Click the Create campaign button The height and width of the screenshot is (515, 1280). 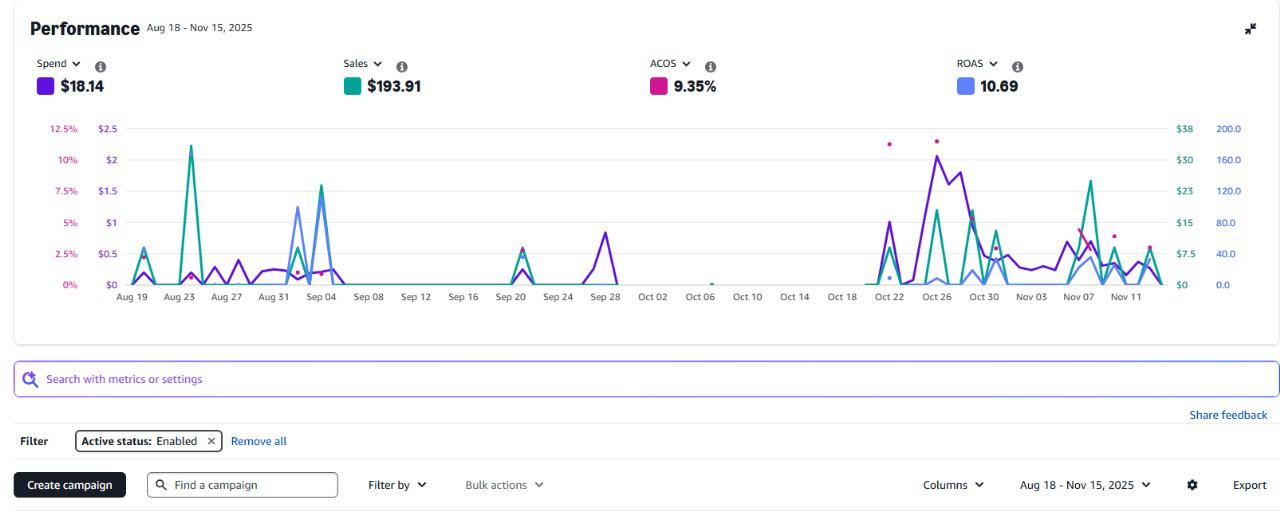point(70,485)
